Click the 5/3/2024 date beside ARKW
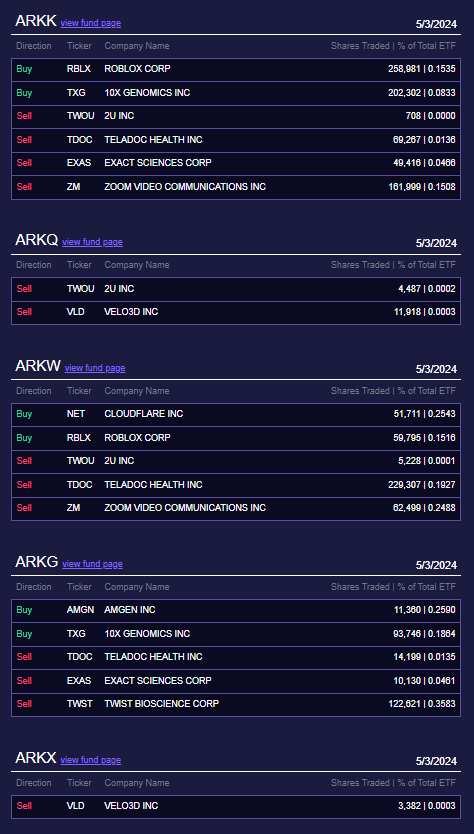The height and width of the screenshot is (834, 474). pos(436,369)
